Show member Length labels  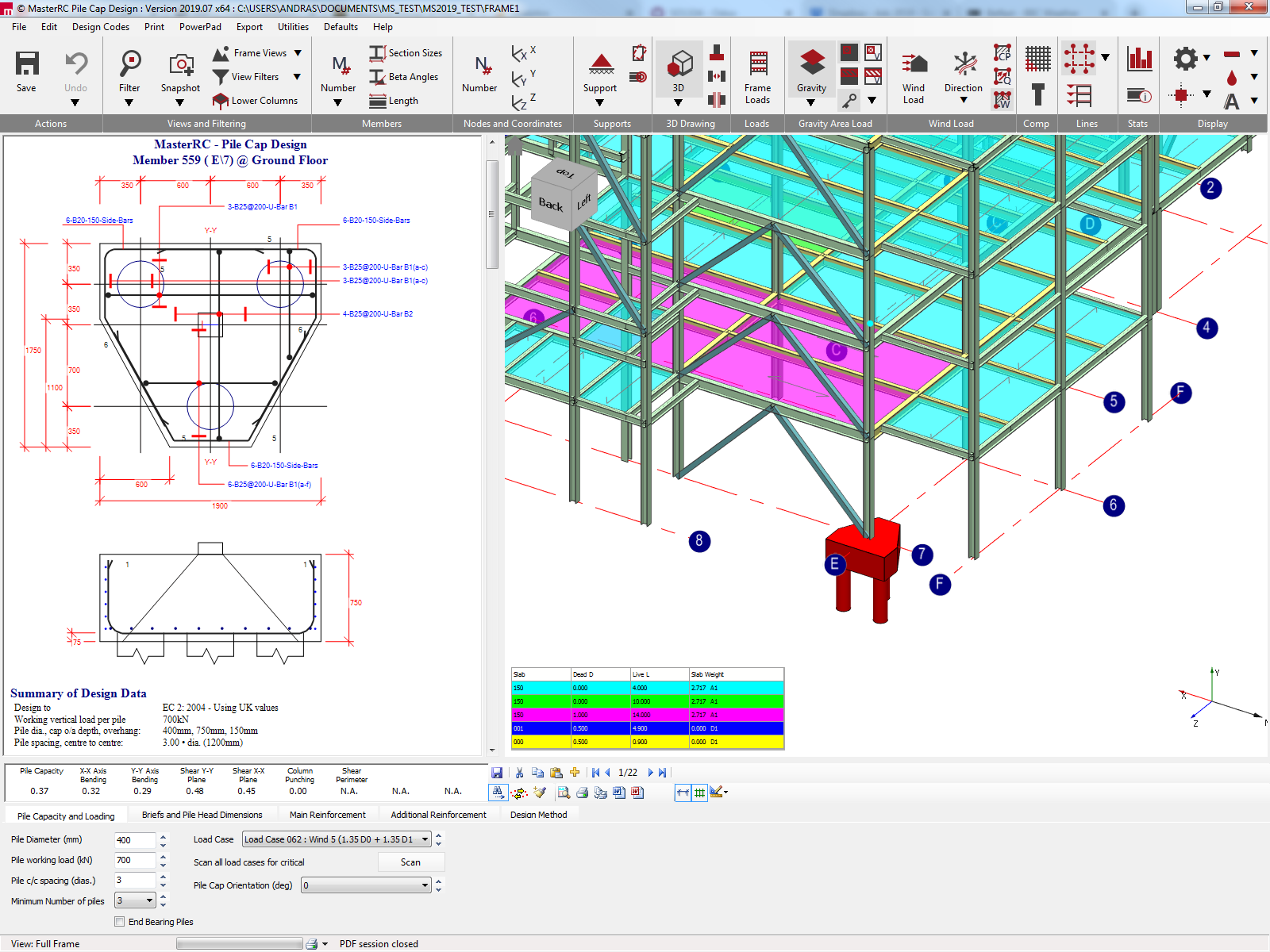(x=395, y=101)
